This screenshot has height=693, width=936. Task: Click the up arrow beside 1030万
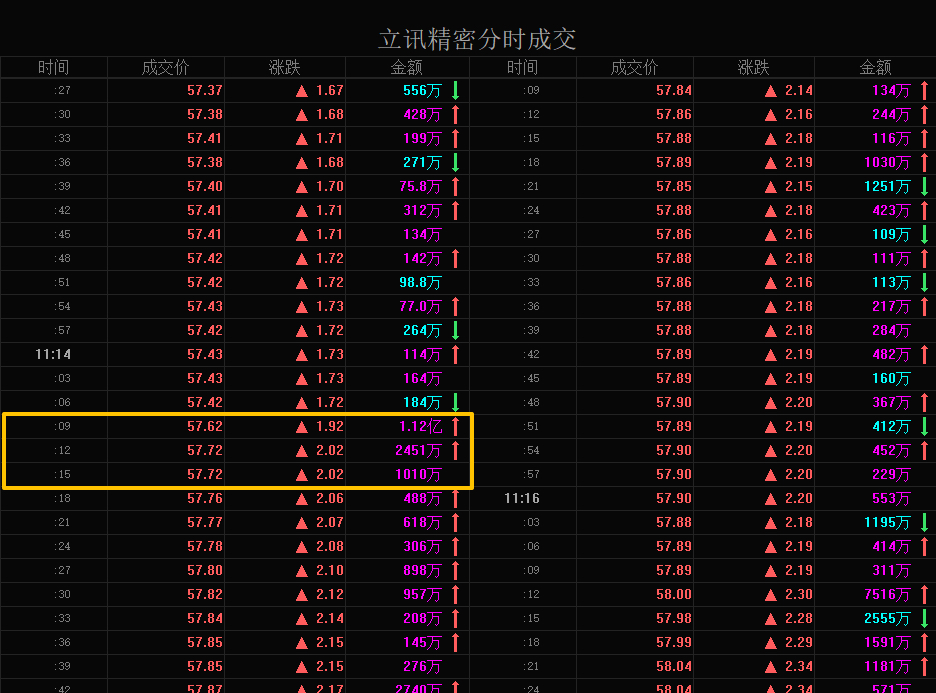[925, 162]
